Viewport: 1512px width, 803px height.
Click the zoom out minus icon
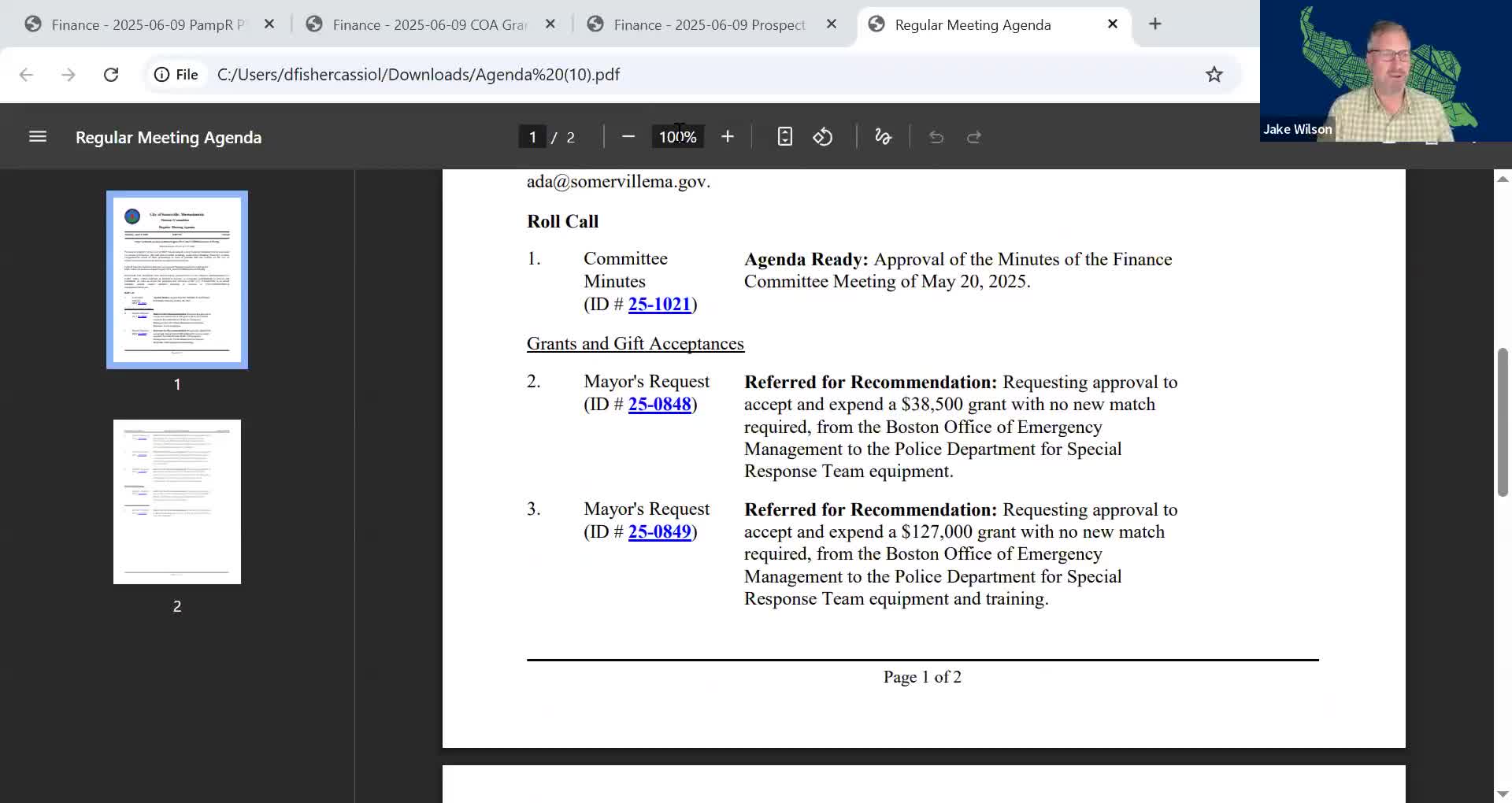click(628, 137)
